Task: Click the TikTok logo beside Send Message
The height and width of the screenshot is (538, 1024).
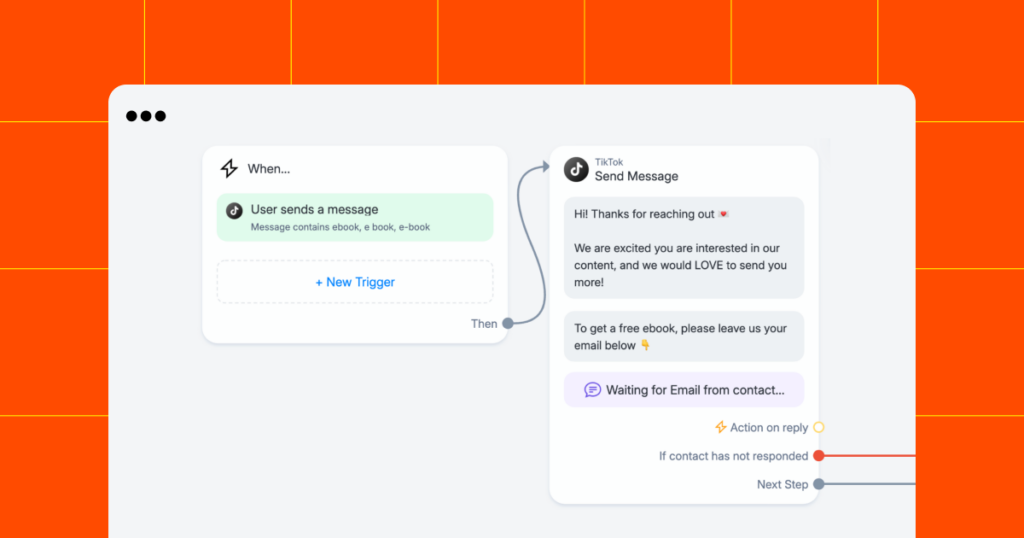Action: (x=576, y=170)
